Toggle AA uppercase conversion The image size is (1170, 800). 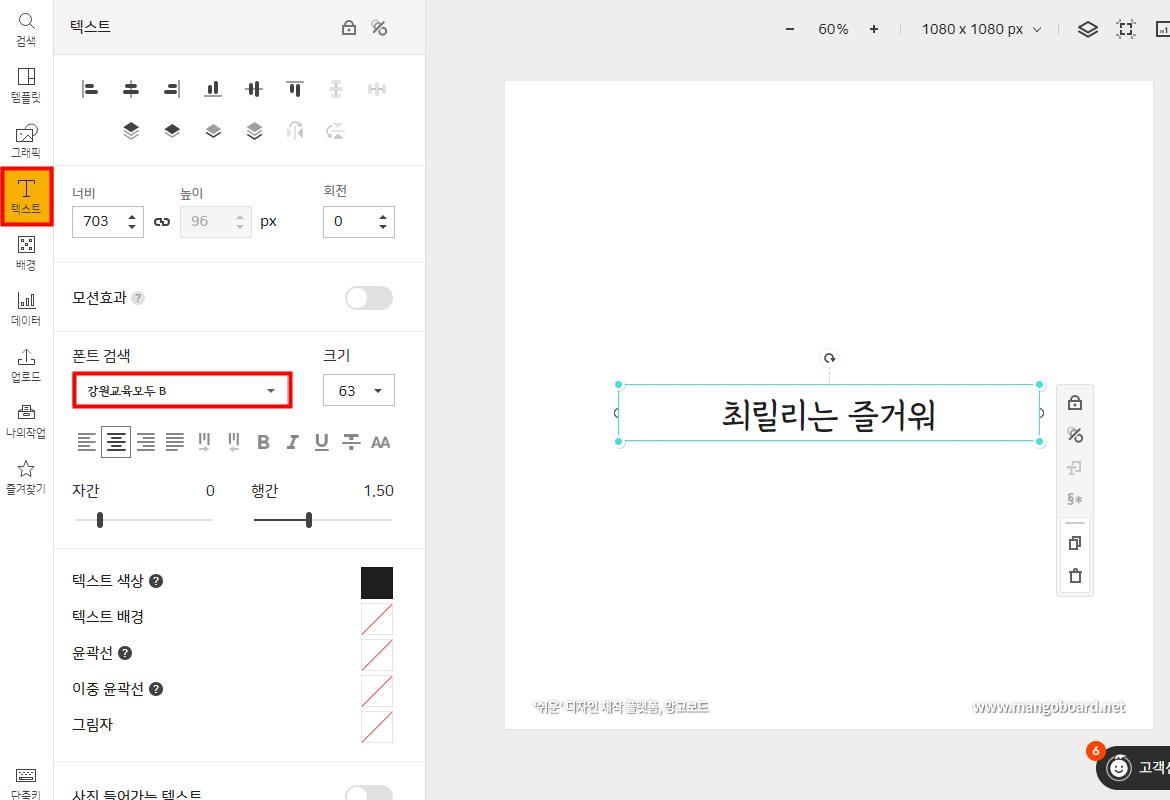pyautogui.click(x=381, y=442)
